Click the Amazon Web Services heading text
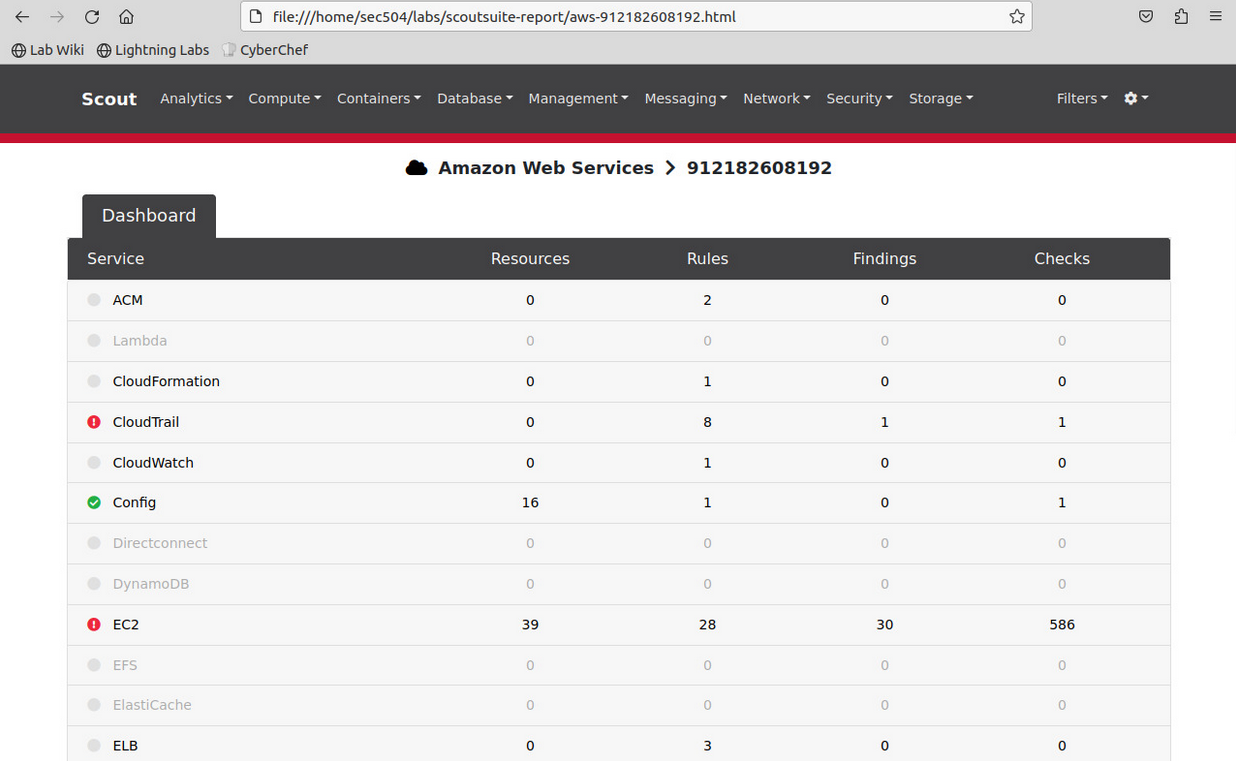 546,168
